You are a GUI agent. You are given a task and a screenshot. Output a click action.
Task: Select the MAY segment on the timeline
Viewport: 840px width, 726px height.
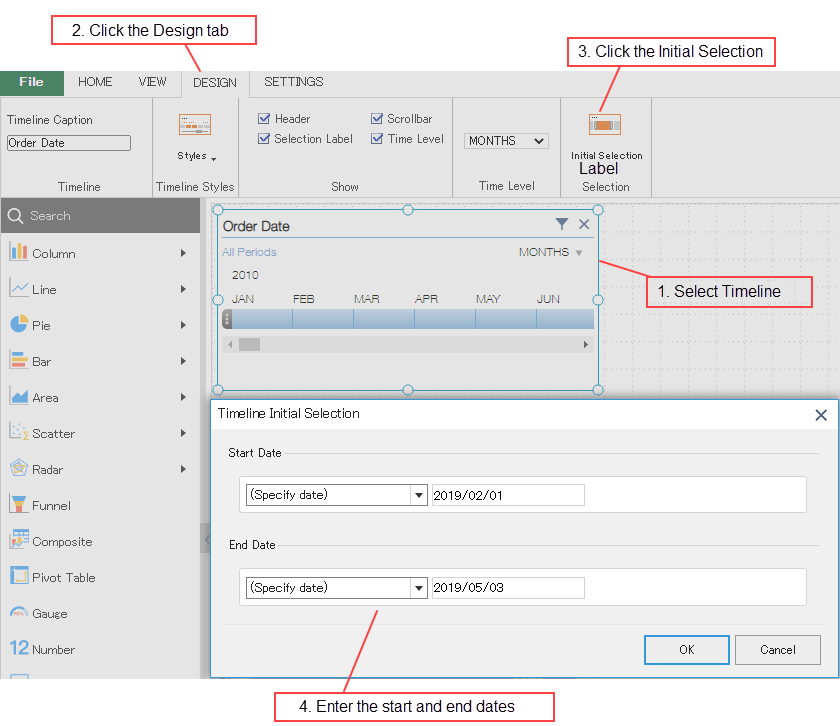click(x=506, y=319)
